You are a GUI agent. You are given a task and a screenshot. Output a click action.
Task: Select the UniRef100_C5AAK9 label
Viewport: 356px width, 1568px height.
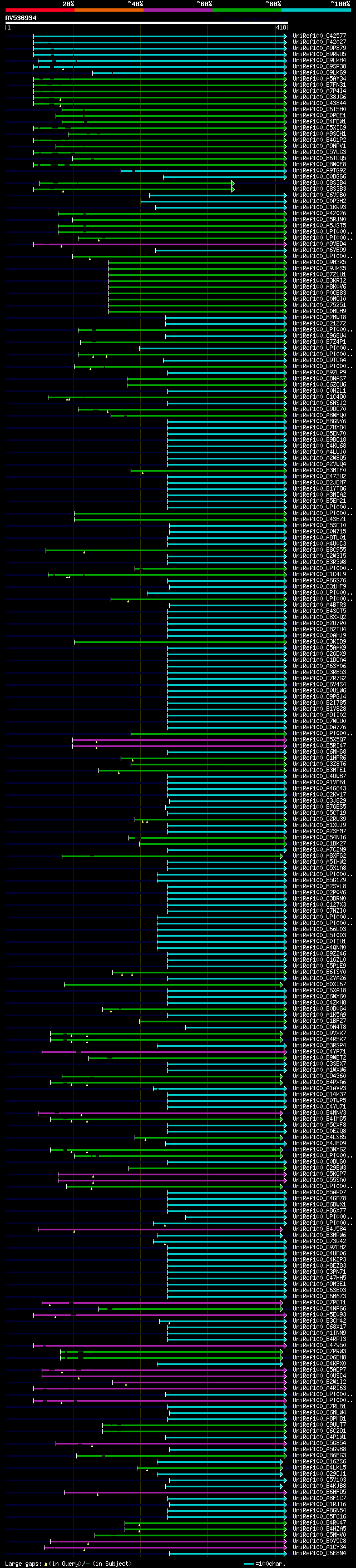[319, 647]
